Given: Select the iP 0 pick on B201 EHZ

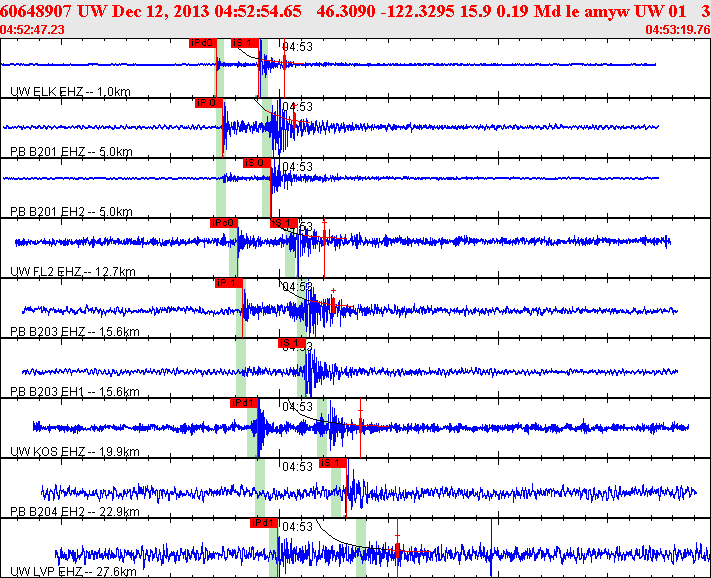Looking at the screenshot, I should [x=209, y=103].
